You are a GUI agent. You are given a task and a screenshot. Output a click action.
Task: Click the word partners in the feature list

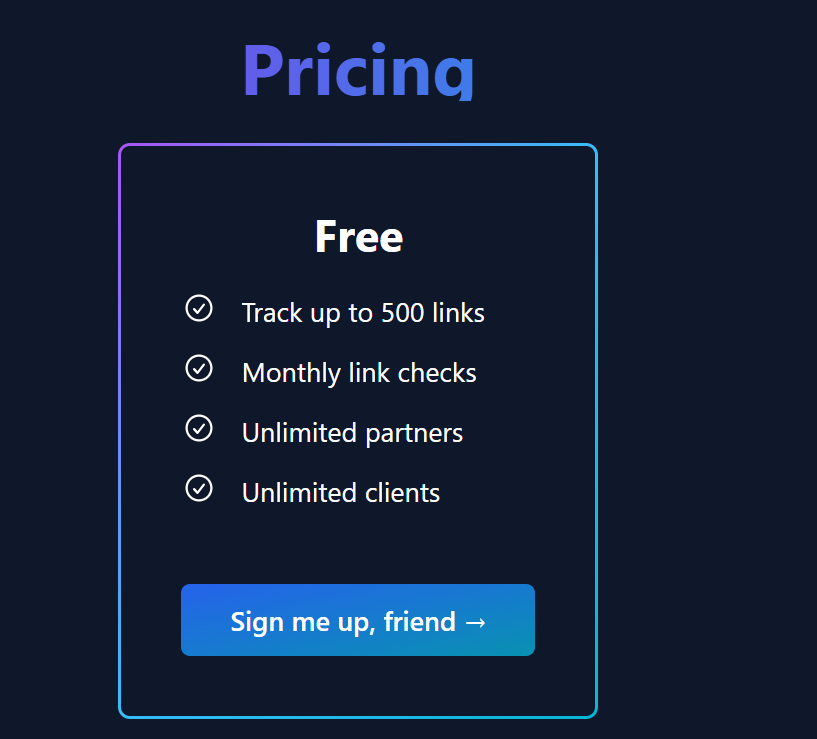click(x=415, y=434)
